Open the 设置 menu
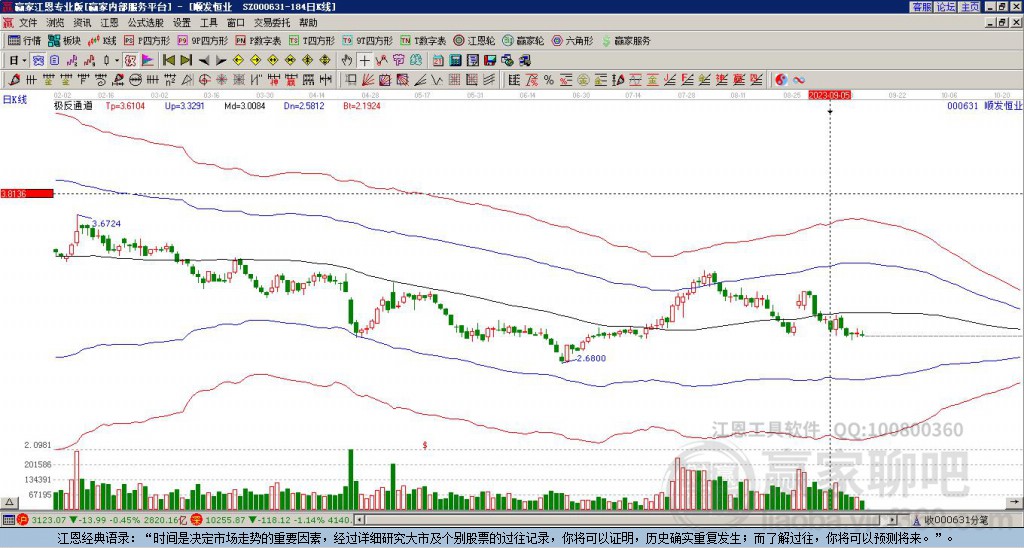 (182, 23)
